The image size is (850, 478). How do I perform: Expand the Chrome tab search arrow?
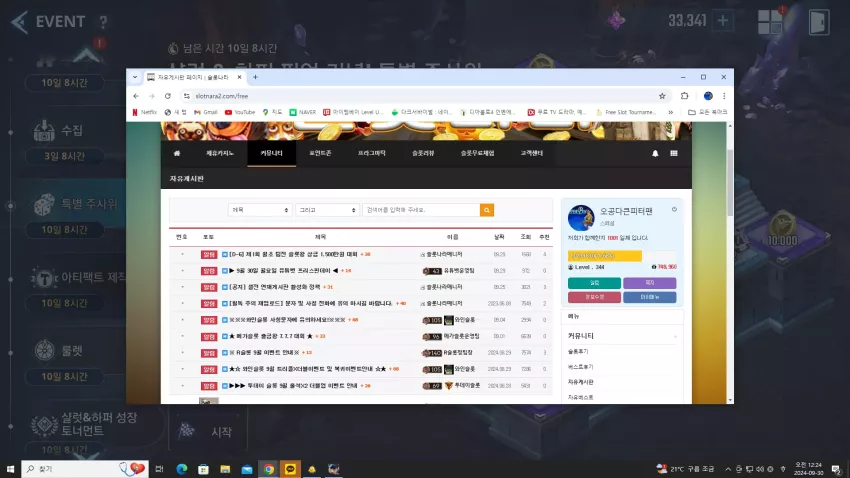(135, 77)
